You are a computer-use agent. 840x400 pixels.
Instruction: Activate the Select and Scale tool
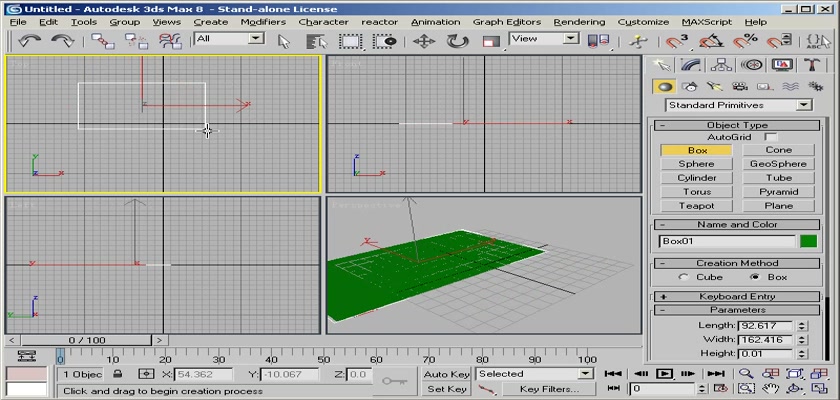tap(490, 42)
